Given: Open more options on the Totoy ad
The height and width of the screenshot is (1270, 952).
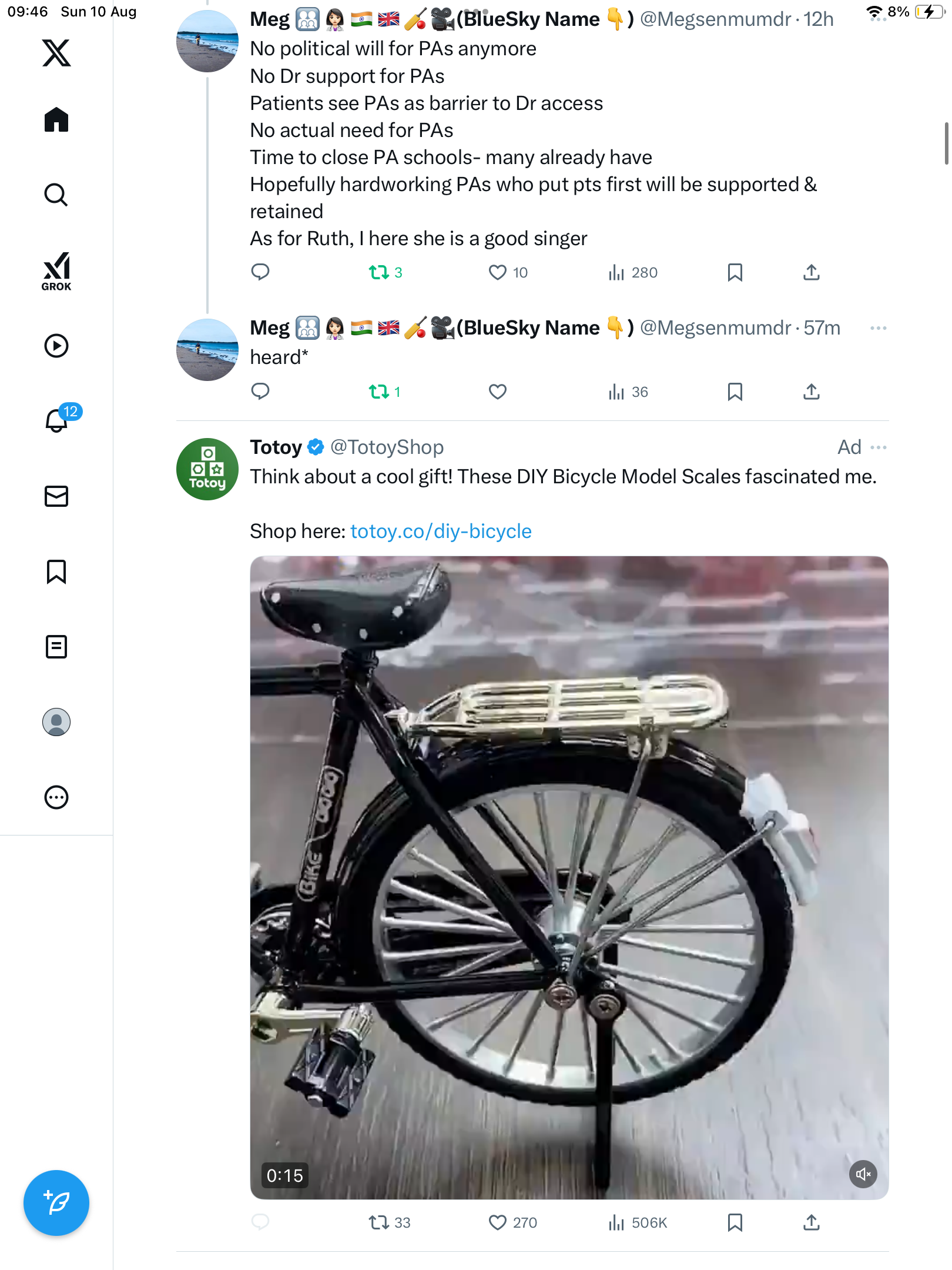Looking at the screenshot, I should [879, 447].
